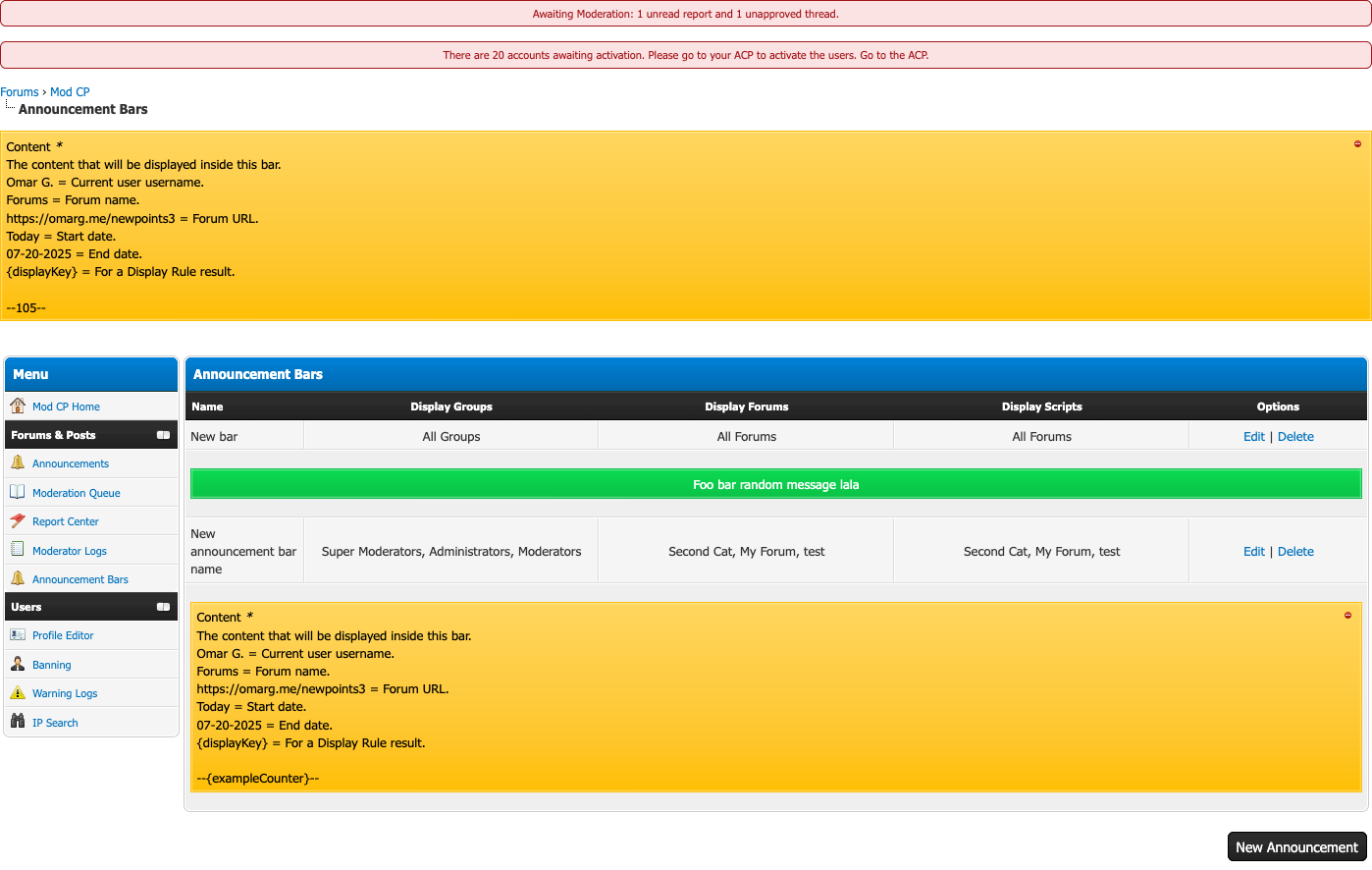Delete the 'New announcement bar name' entry
Viewport: 1372px width, 870px height.
1295,552
